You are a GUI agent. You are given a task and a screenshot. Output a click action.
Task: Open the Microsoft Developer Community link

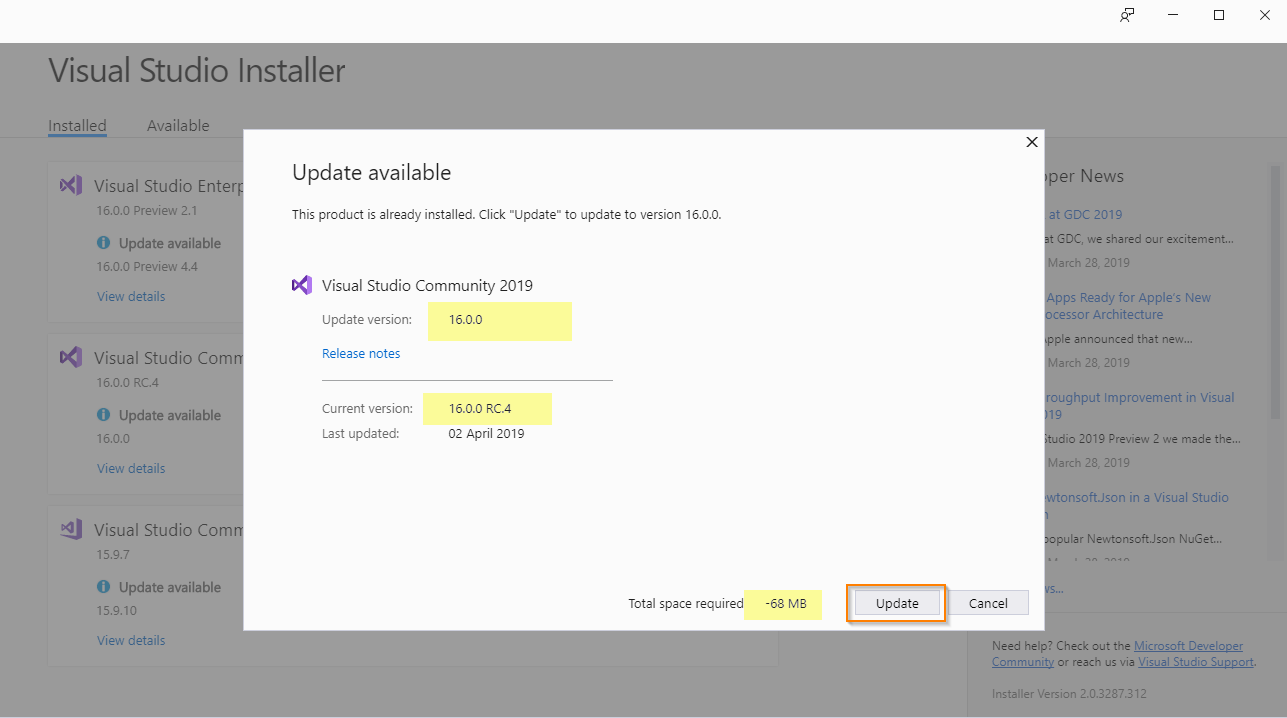pos(1117,654)
